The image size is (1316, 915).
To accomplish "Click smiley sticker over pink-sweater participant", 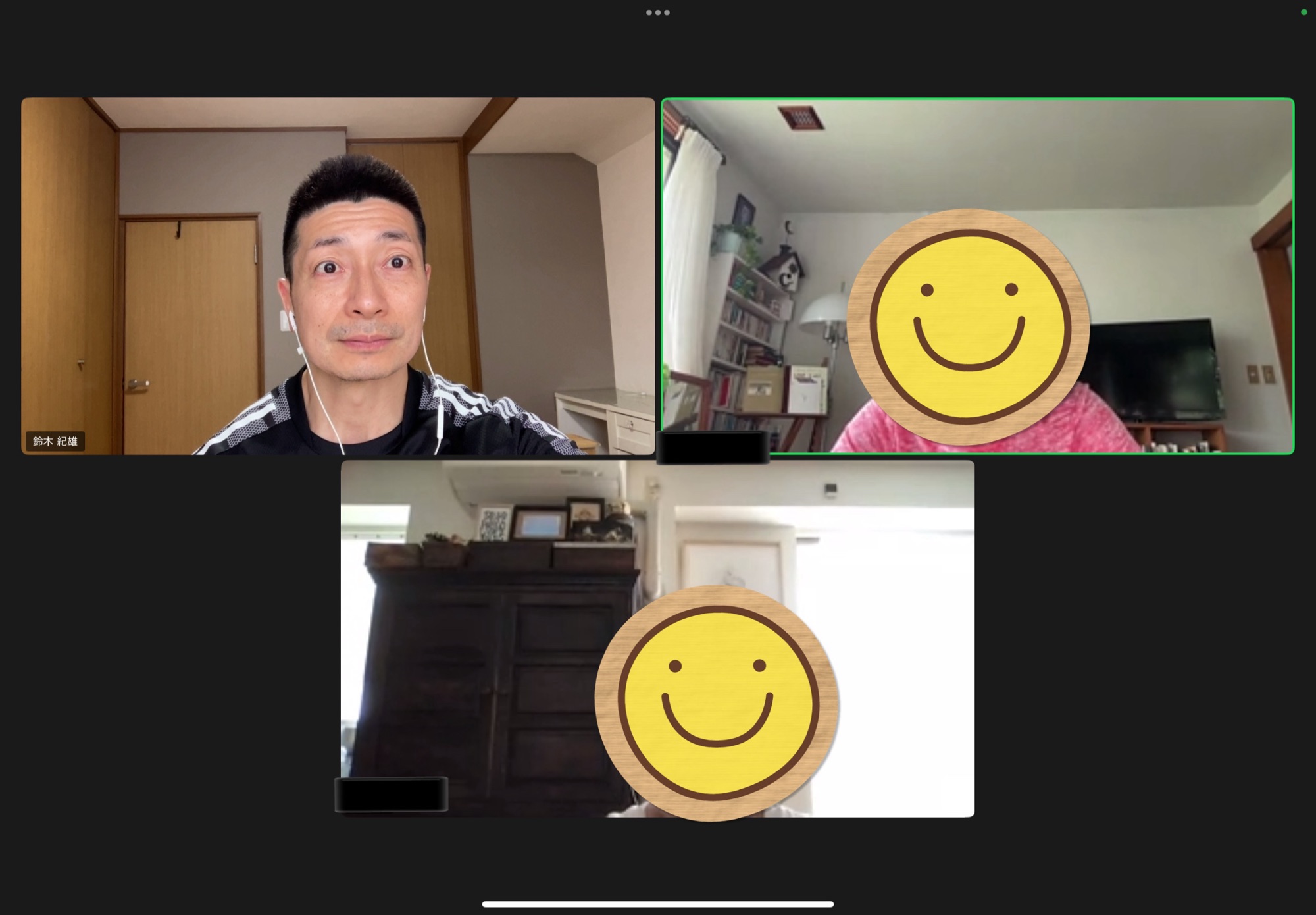I will click(968, 327).
